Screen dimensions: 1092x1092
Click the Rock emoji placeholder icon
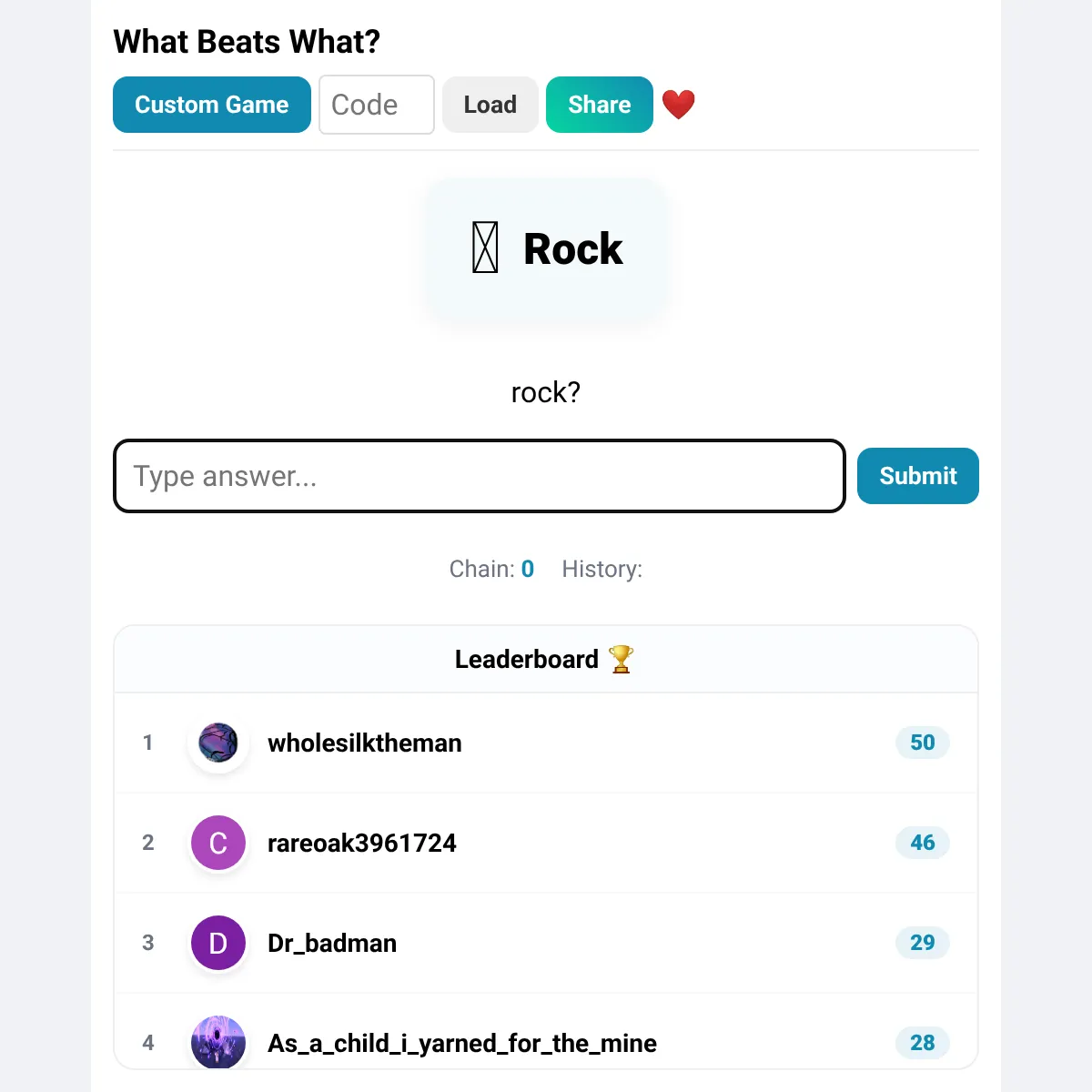[485, 248]
